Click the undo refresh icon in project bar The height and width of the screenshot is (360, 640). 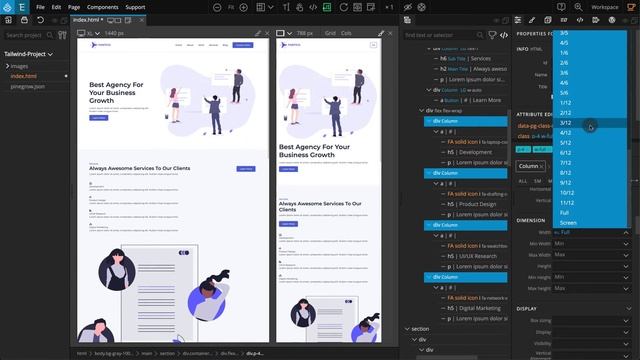point(40,20)
